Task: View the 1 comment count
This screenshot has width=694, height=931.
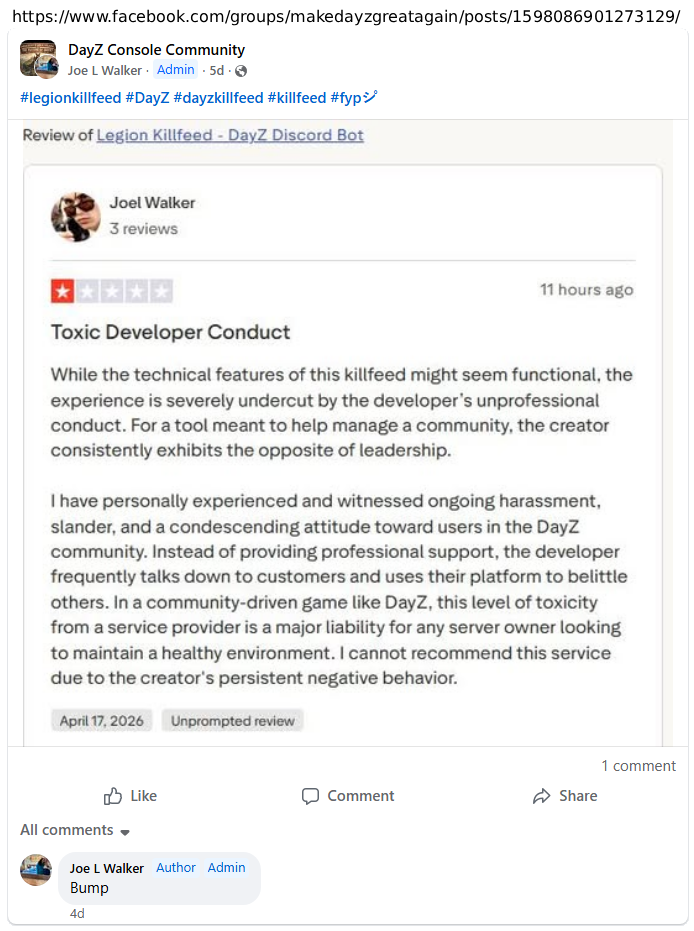Action: tap(638, 766)
